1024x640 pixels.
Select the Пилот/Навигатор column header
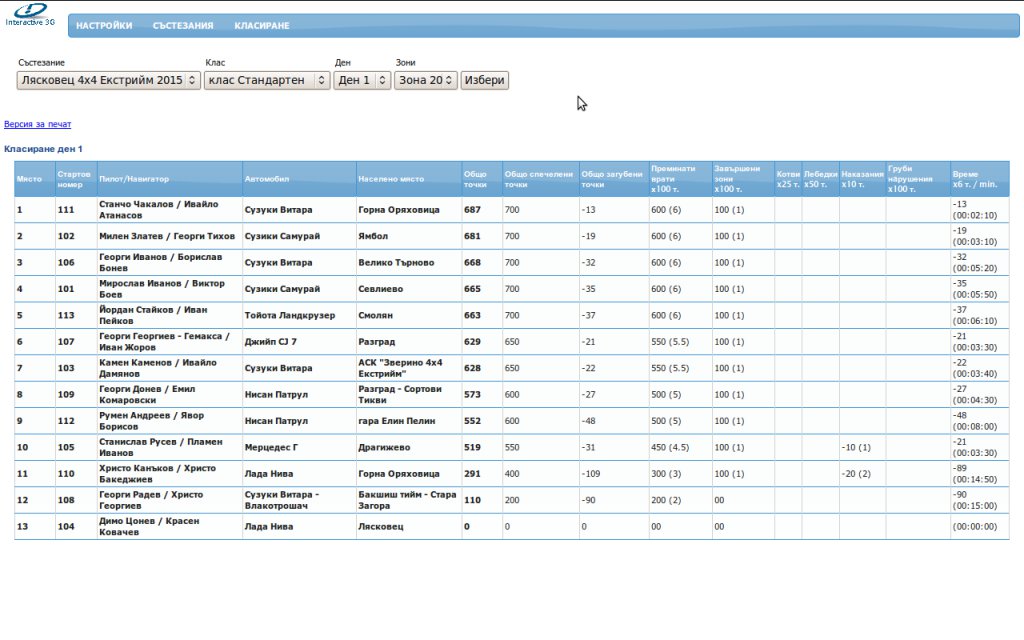click(134, 179)
